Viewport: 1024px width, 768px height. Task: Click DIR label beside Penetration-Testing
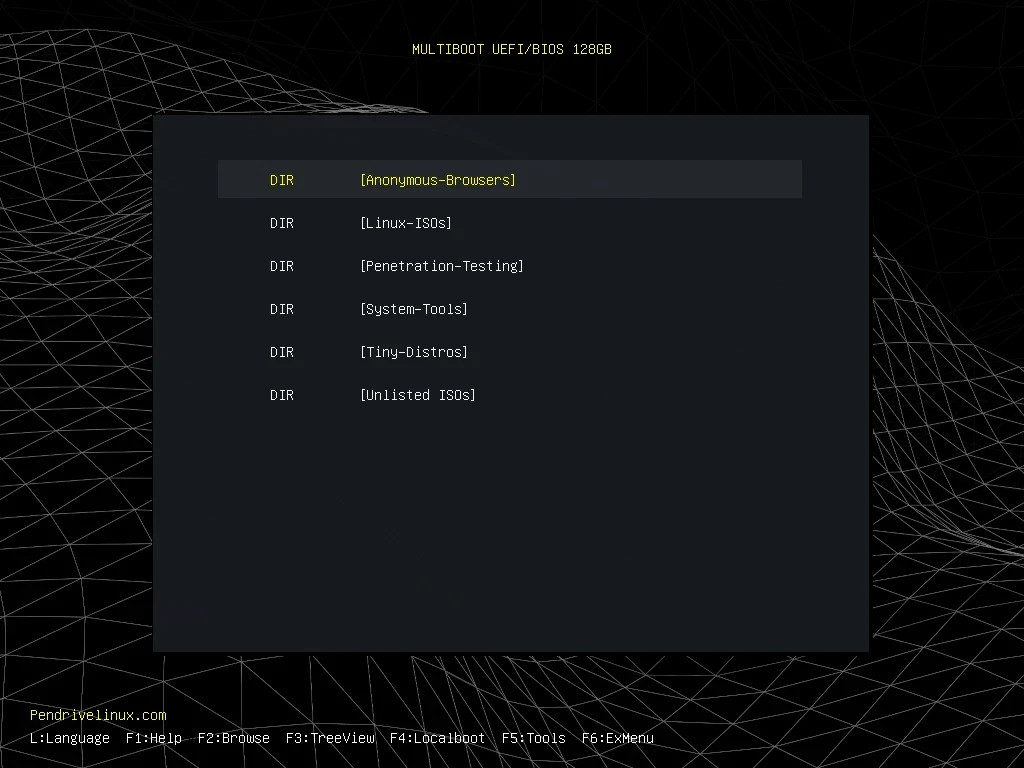281,266
